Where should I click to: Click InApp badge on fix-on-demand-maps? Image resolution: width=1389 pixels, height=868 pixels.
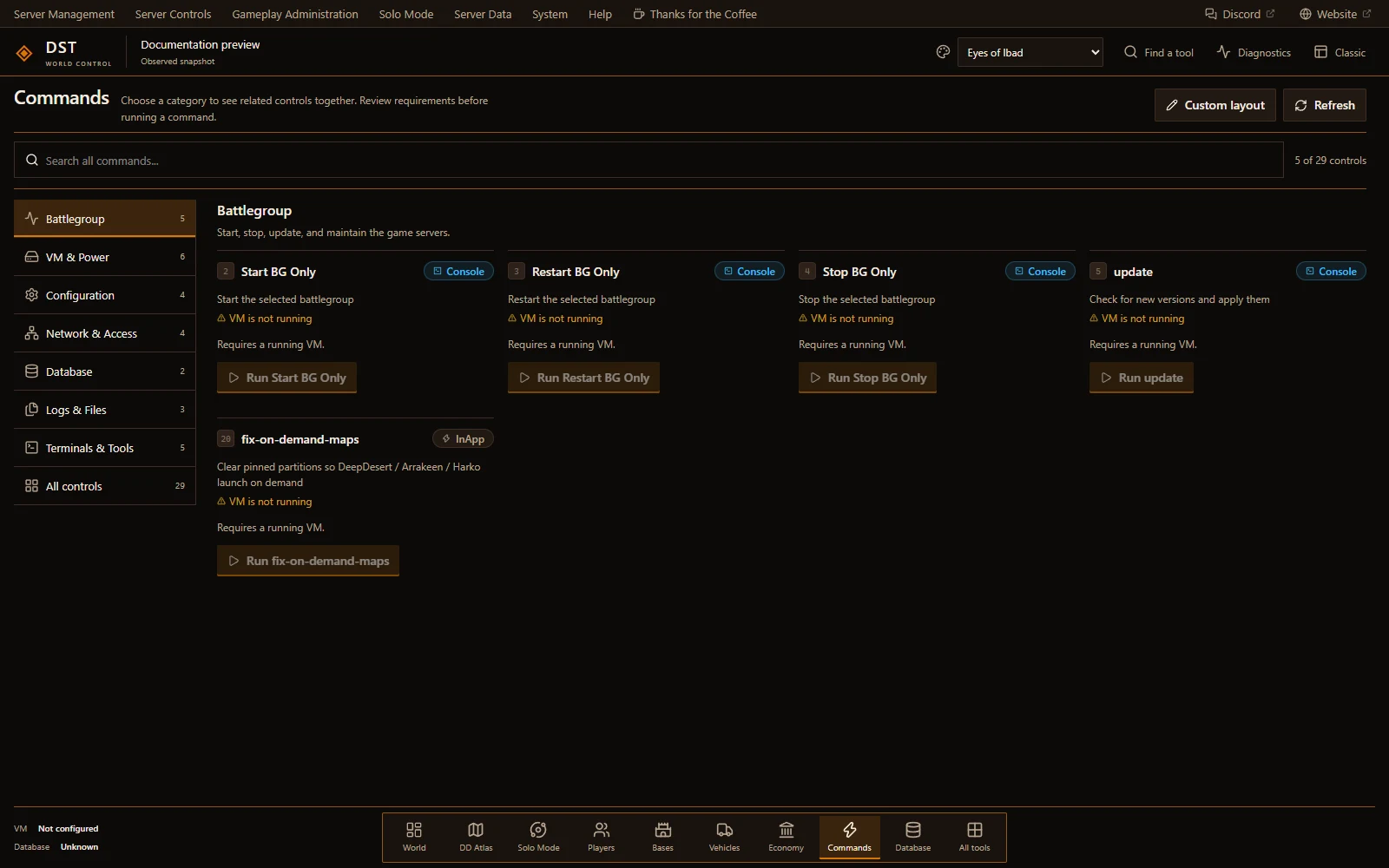click(x=463, y=438)
